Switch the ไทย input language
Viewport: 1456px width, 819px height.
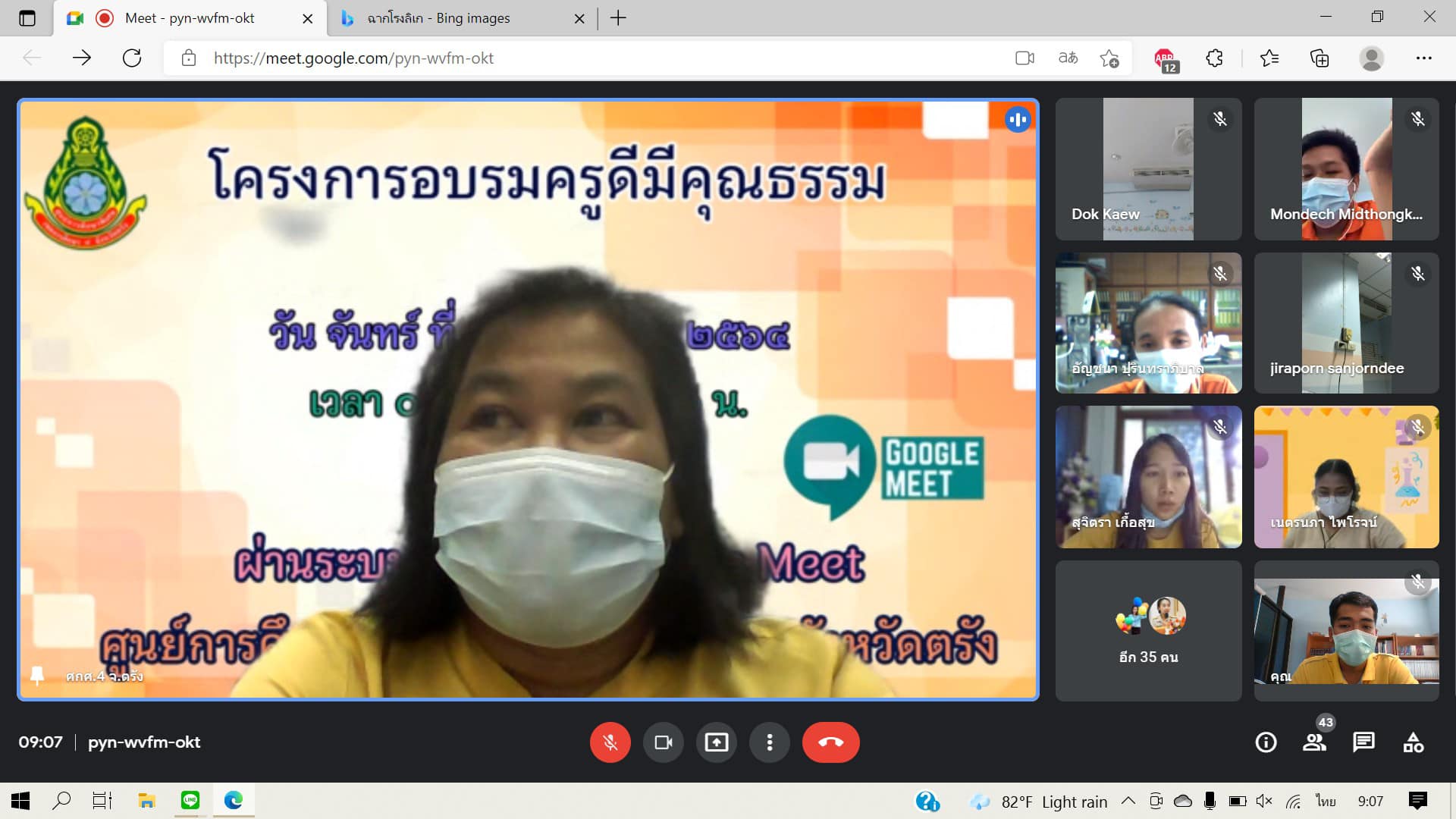click(1326, 802)
